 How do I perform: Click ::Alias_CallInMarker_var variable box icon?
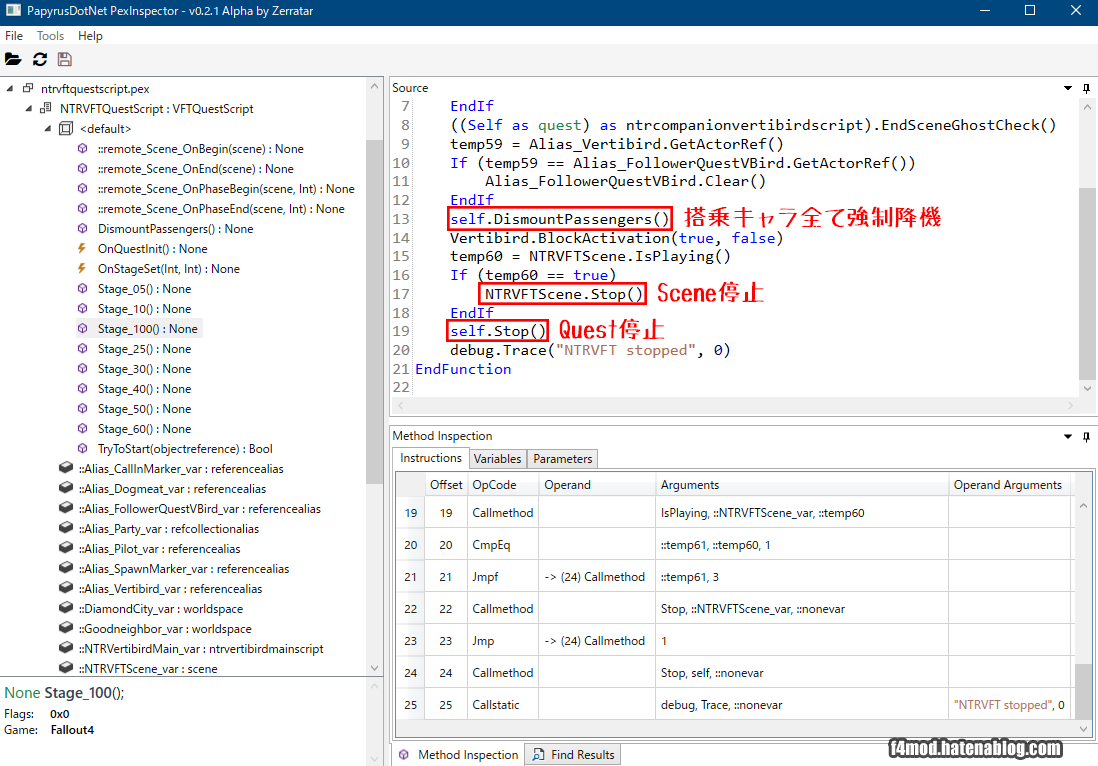pos(66,468)
